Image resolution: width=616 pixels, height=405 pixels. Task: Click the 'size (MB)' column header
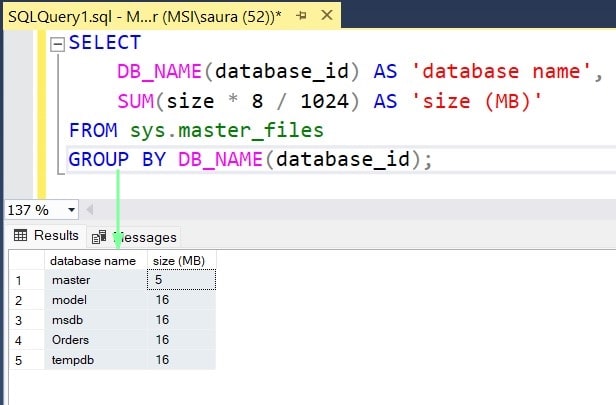(182, 260)
